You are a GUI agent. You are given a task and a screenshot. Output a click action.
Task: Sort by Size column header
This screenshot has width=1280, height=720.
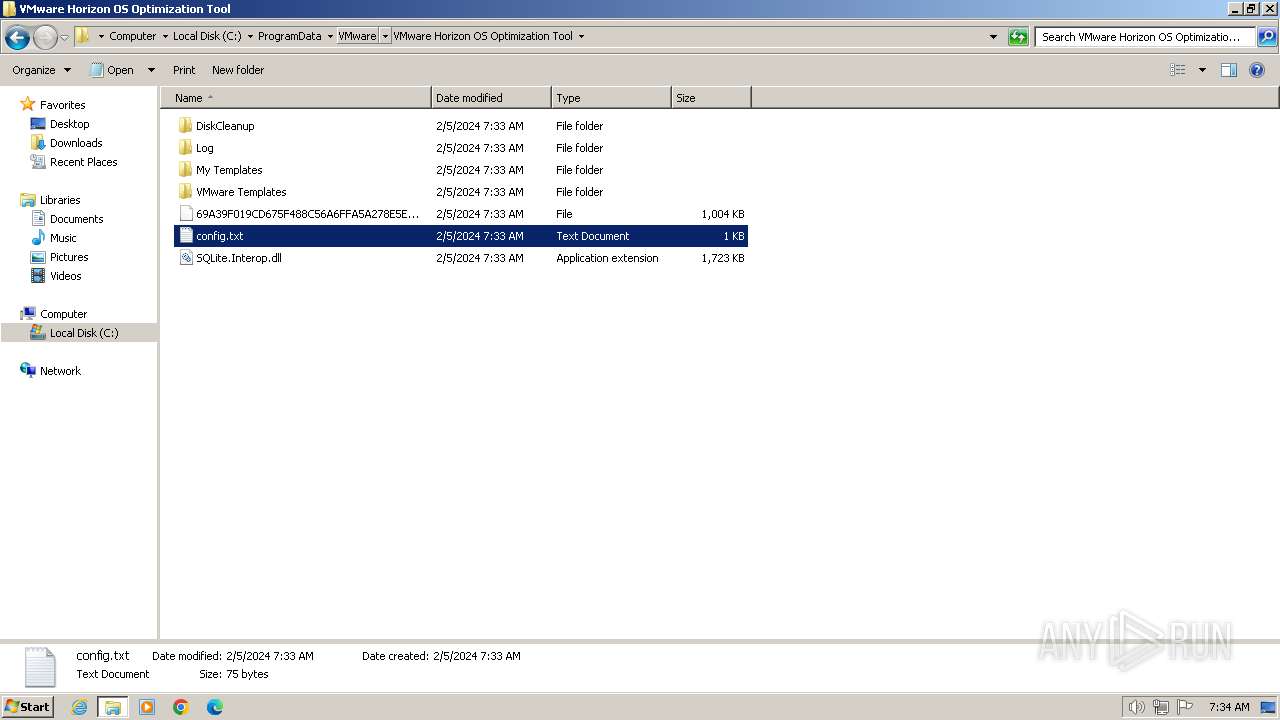[711, 98]
